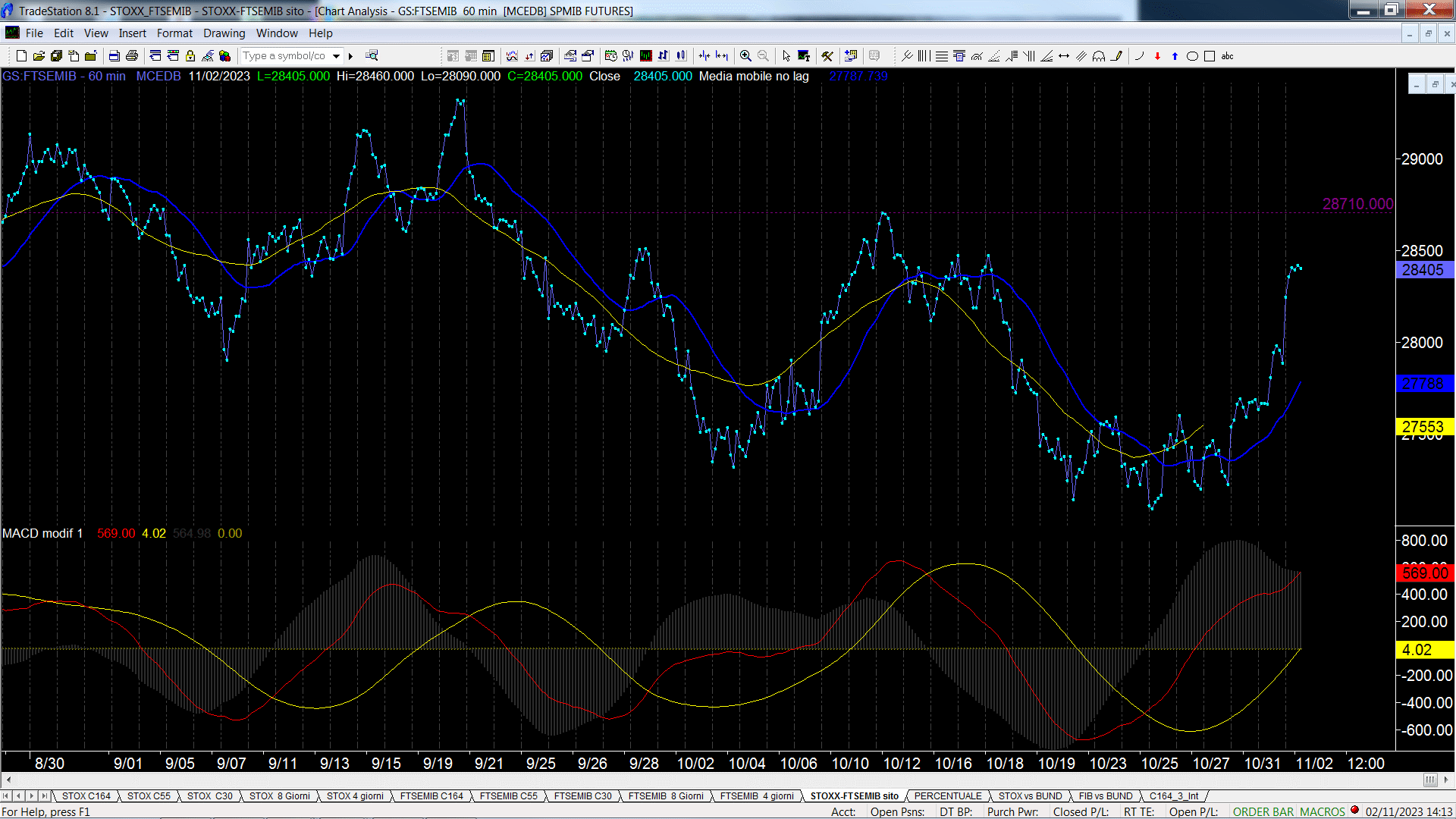Screen dimensions: 1456x819
Task: Click the GS:FTSEMIB - 60 min chart label
Action: tap(64, 76)
